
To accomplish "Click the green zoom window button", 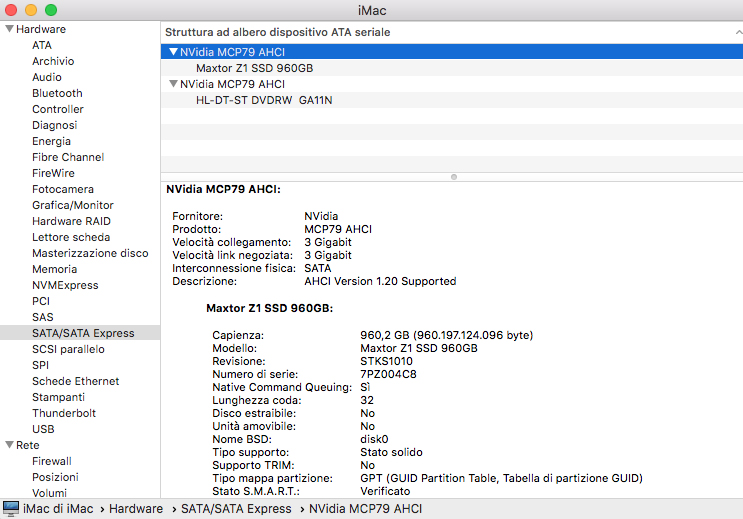I will coord(51,10).
